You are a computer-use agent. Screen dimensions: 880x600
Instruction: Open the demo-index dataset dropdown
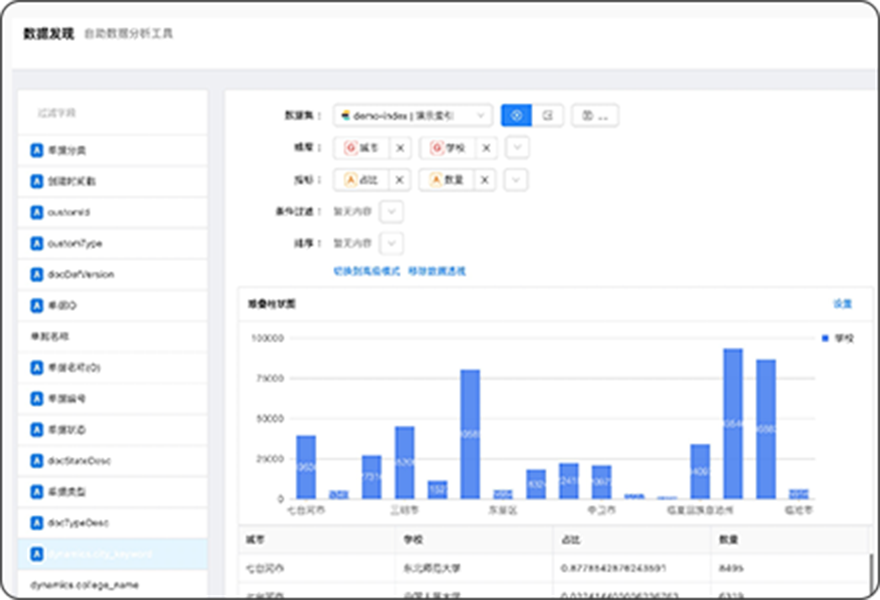click(x=413, y=116)
